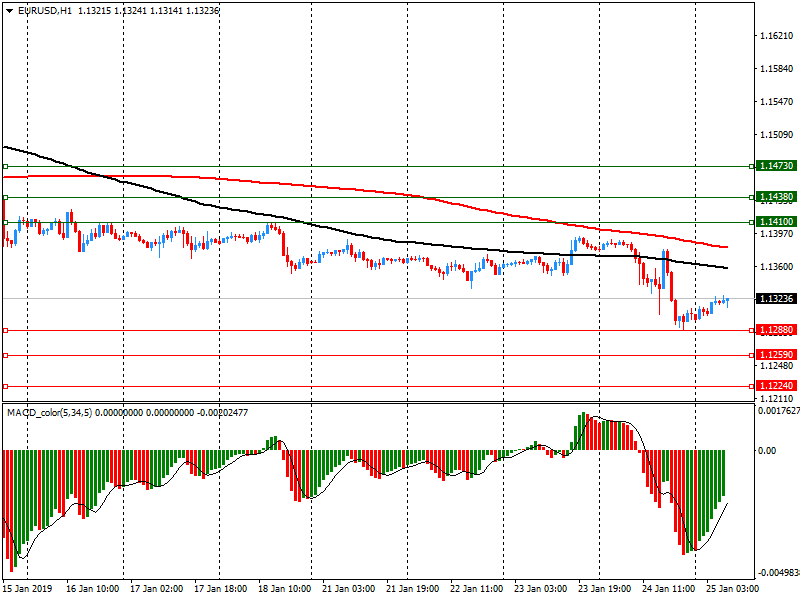Screen dimensions: 800x600
Task: Click the black current price label 1.13236
Action: 776,298
